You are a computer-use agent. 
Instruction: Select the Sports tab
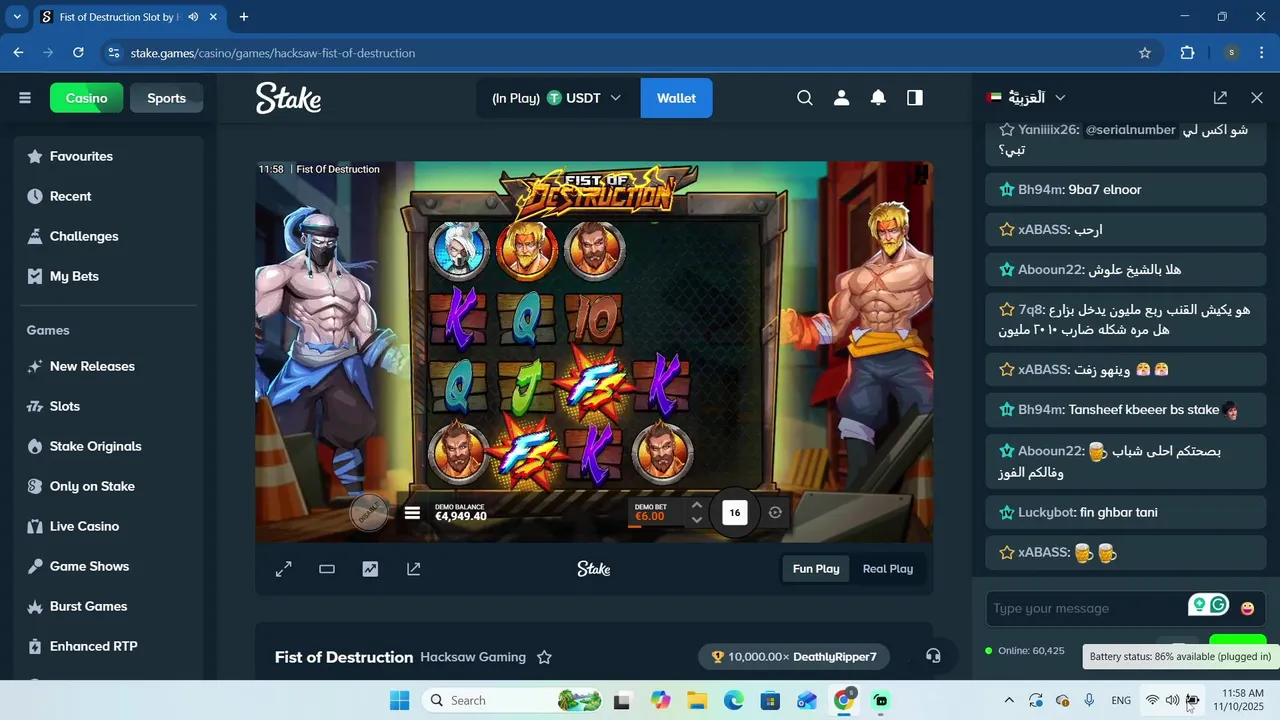[166, 98]
